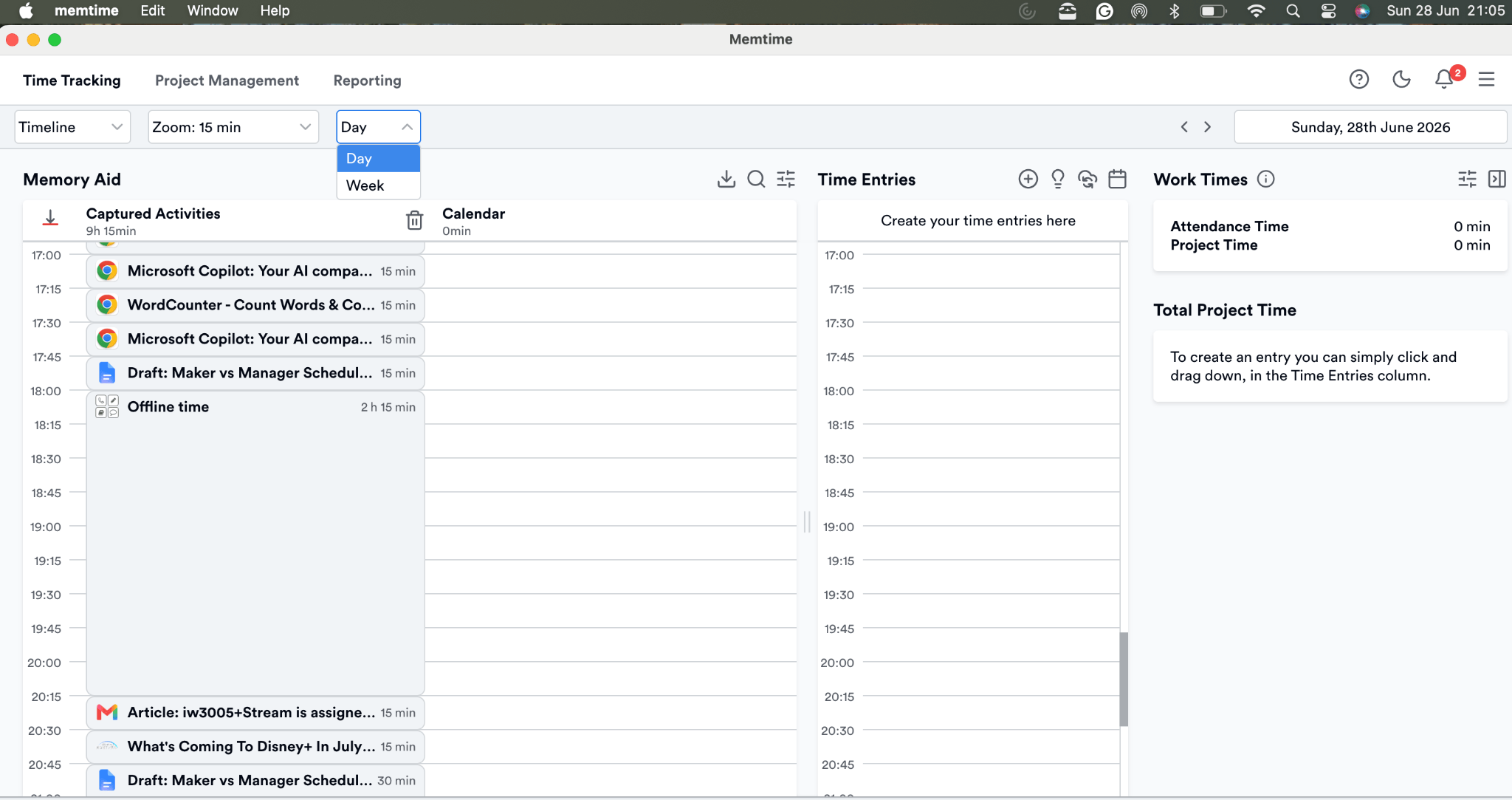Open memtime menu in menu bar
Image resolution: width=1512 pixels, height=800 pixels.
[x=86, y=10]
